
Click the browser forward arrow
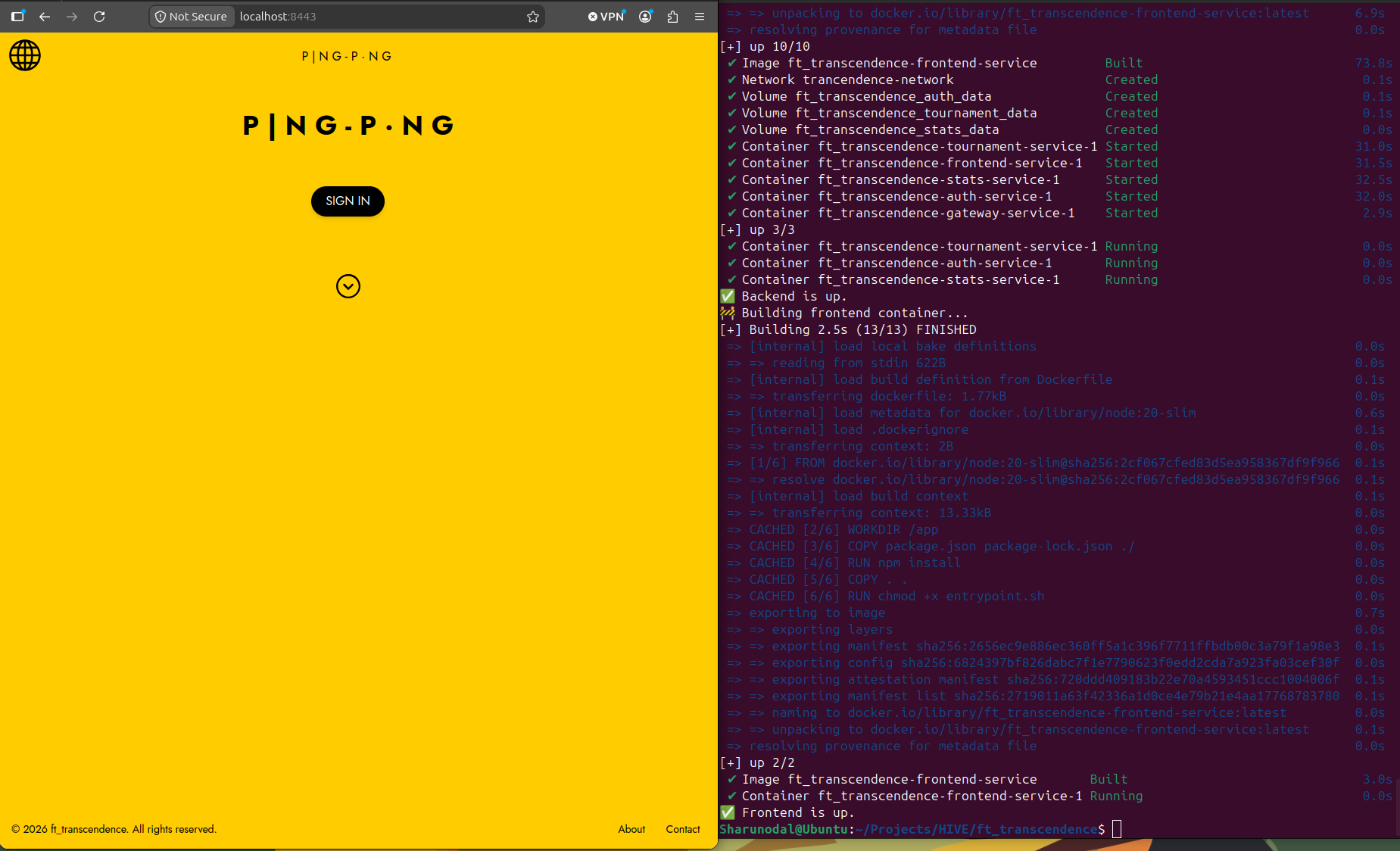coord(72,17)
